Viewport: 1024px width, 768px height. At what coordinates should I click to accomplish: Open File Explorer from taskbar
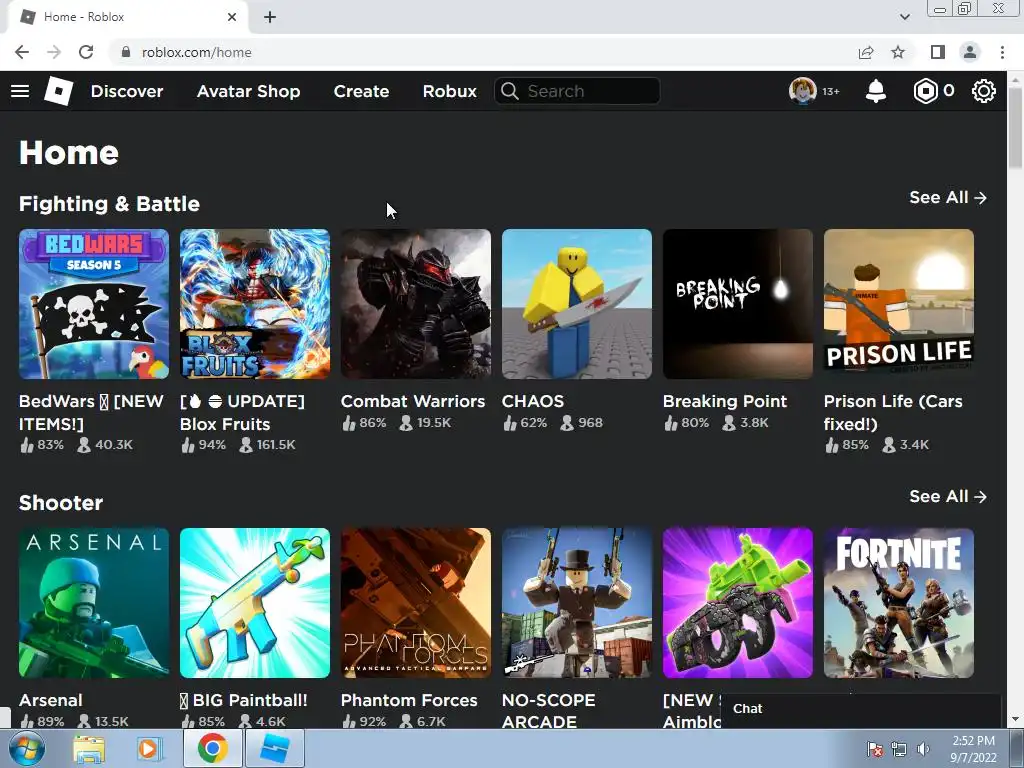point(89,748)
